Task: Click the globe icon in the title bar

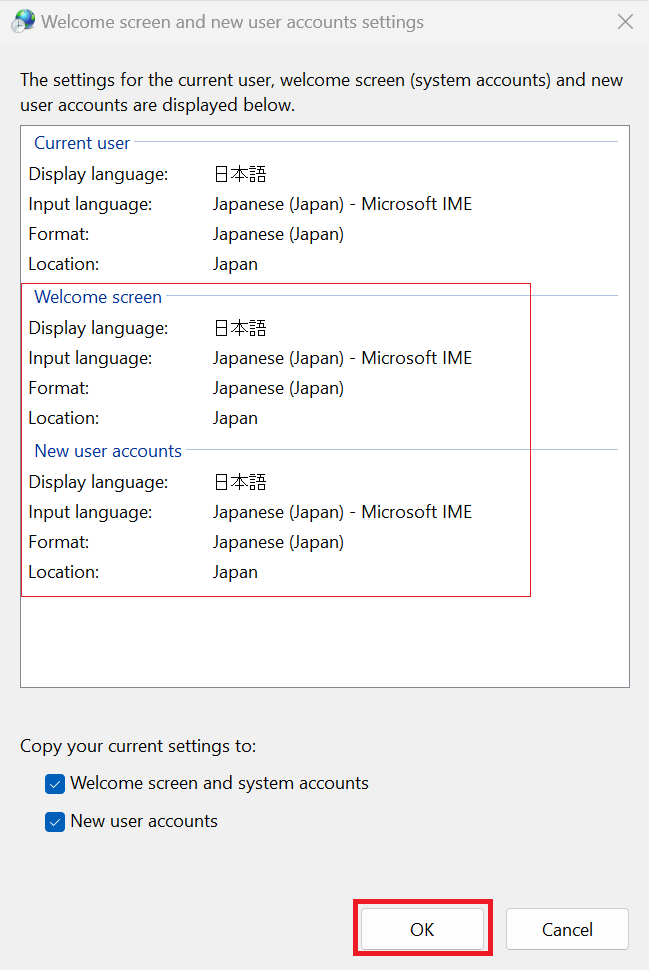Action: pos(22,20)
